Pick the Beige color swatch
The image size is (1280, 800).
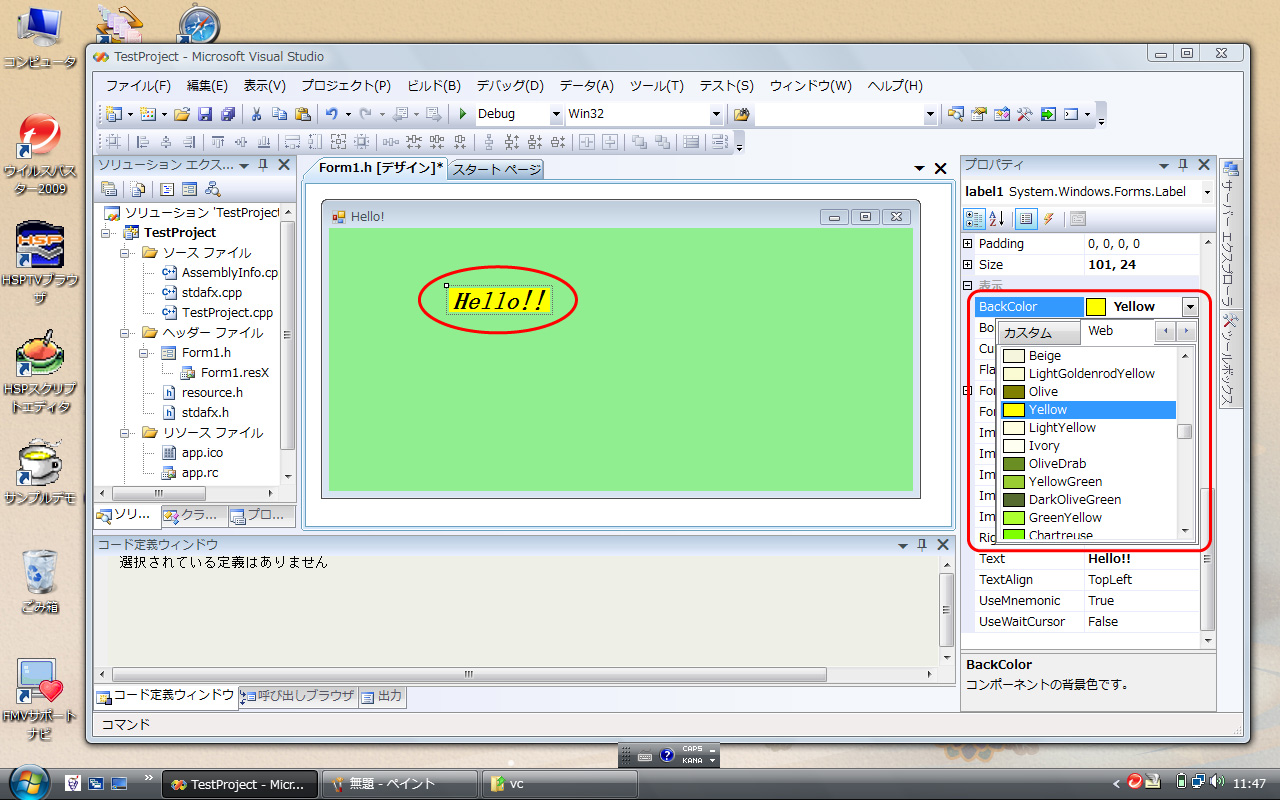pos(1014,356)
